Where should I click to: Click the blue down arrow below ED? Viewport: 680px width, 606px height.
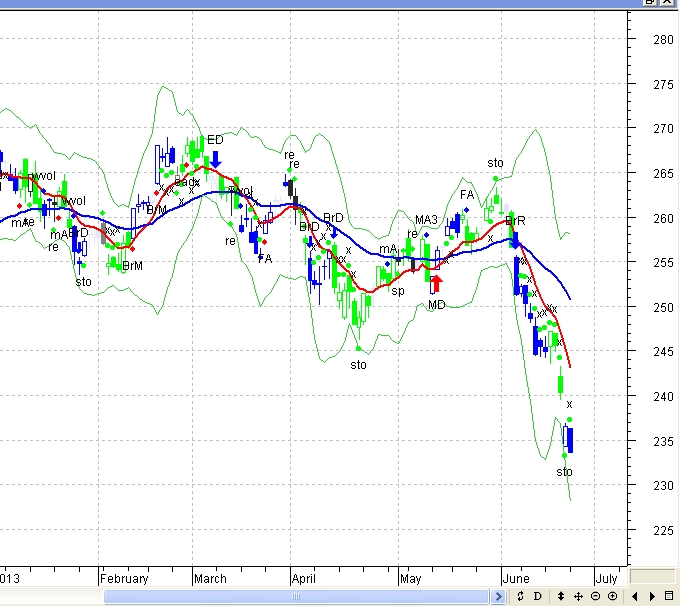point(216,157)
